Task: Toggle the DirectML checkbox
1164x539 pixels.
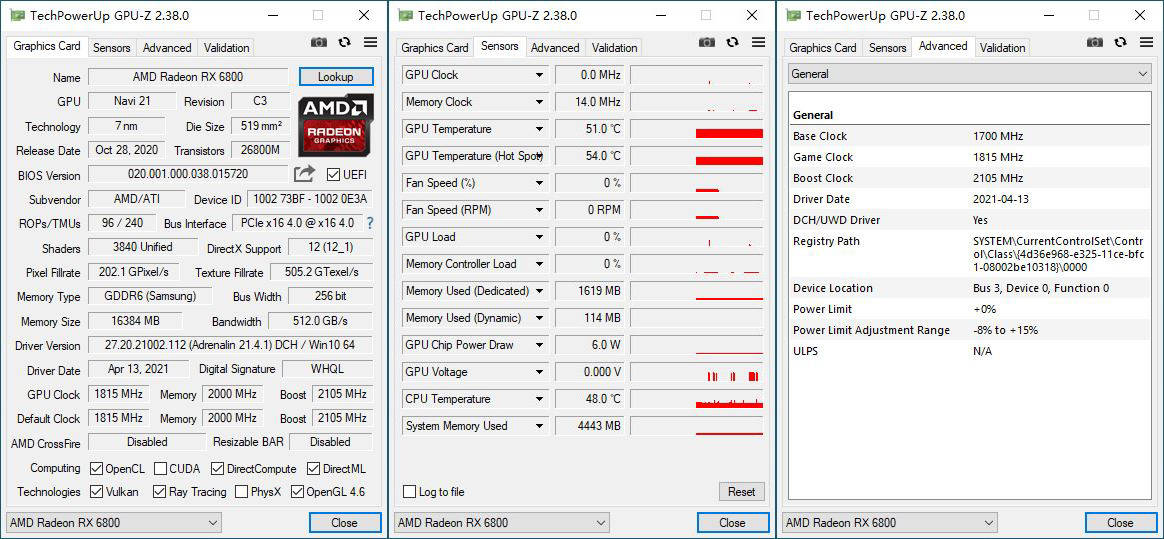Action: (x=313, y=468)
